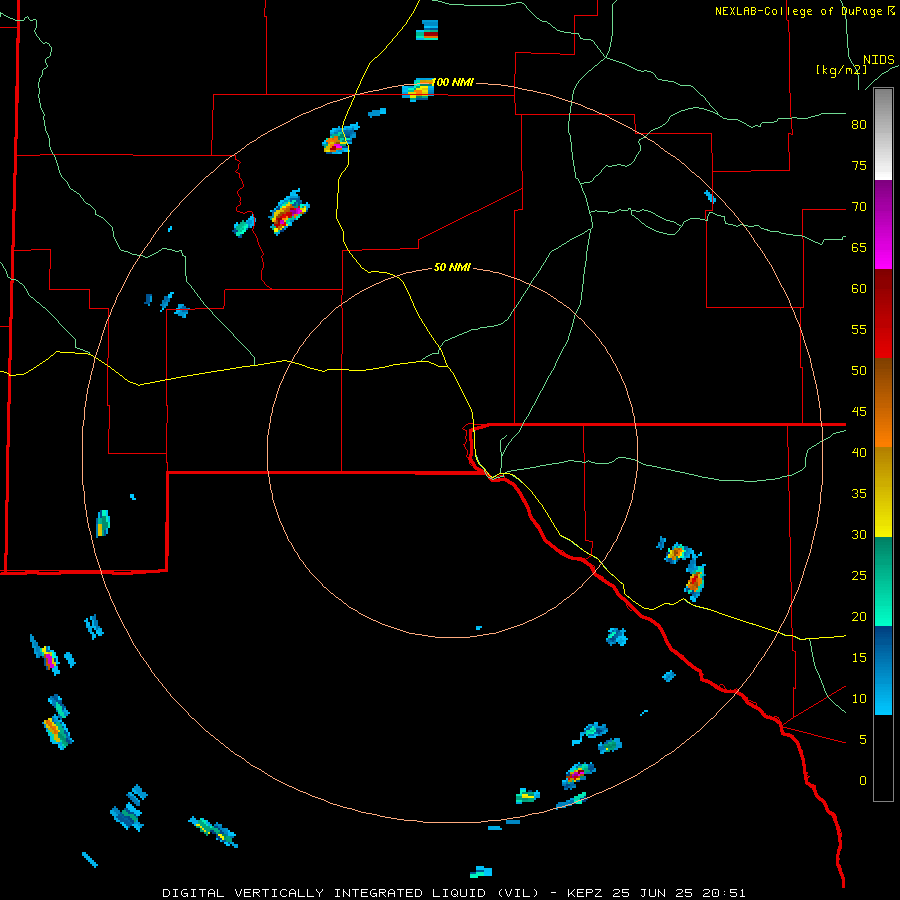Pick the green segment of the color scale
Viewport: 900px width, 900px height.
click(883, 581)
